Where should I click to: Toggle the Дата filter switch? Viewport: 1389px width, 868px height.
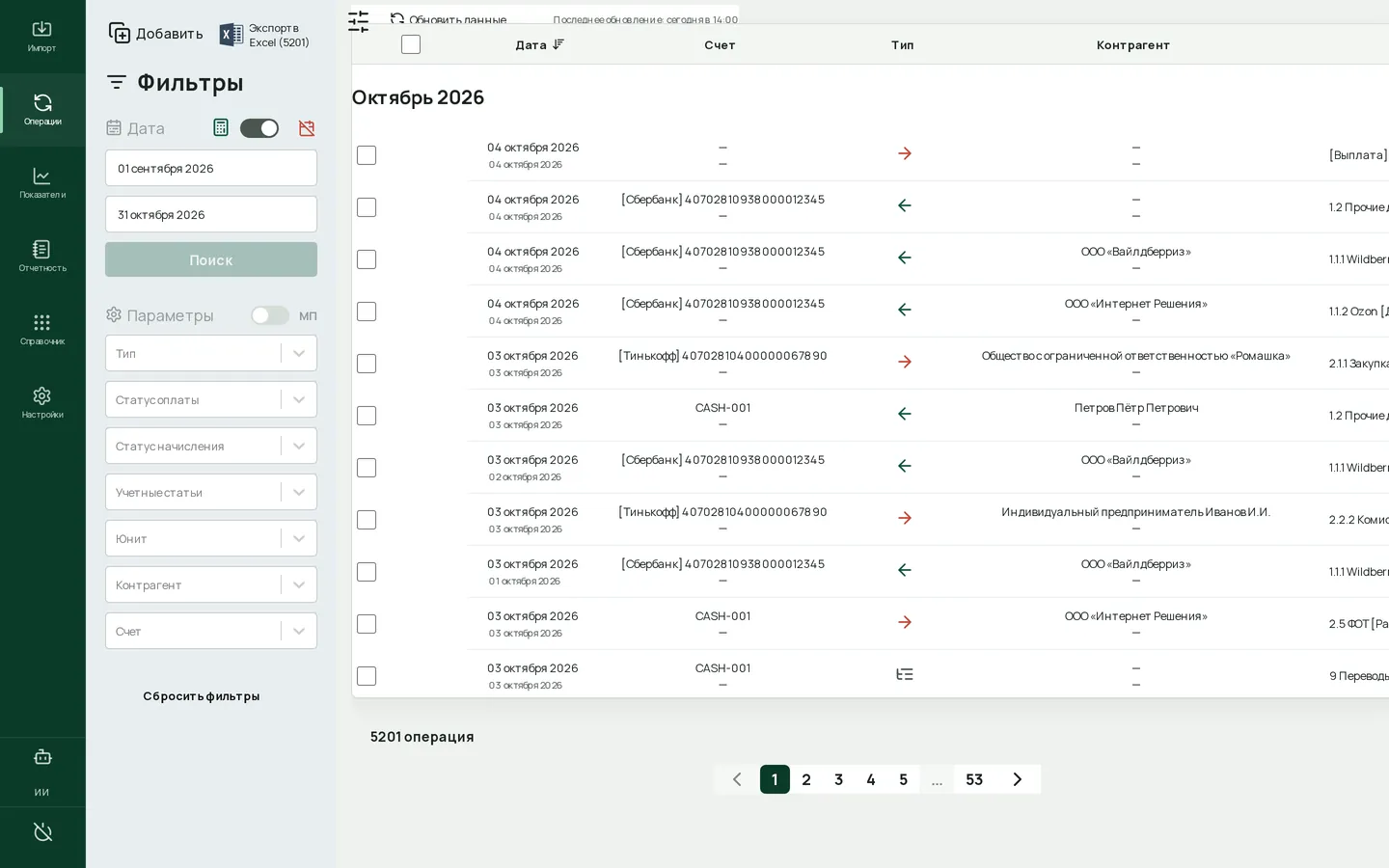click(x=259, y=128)
